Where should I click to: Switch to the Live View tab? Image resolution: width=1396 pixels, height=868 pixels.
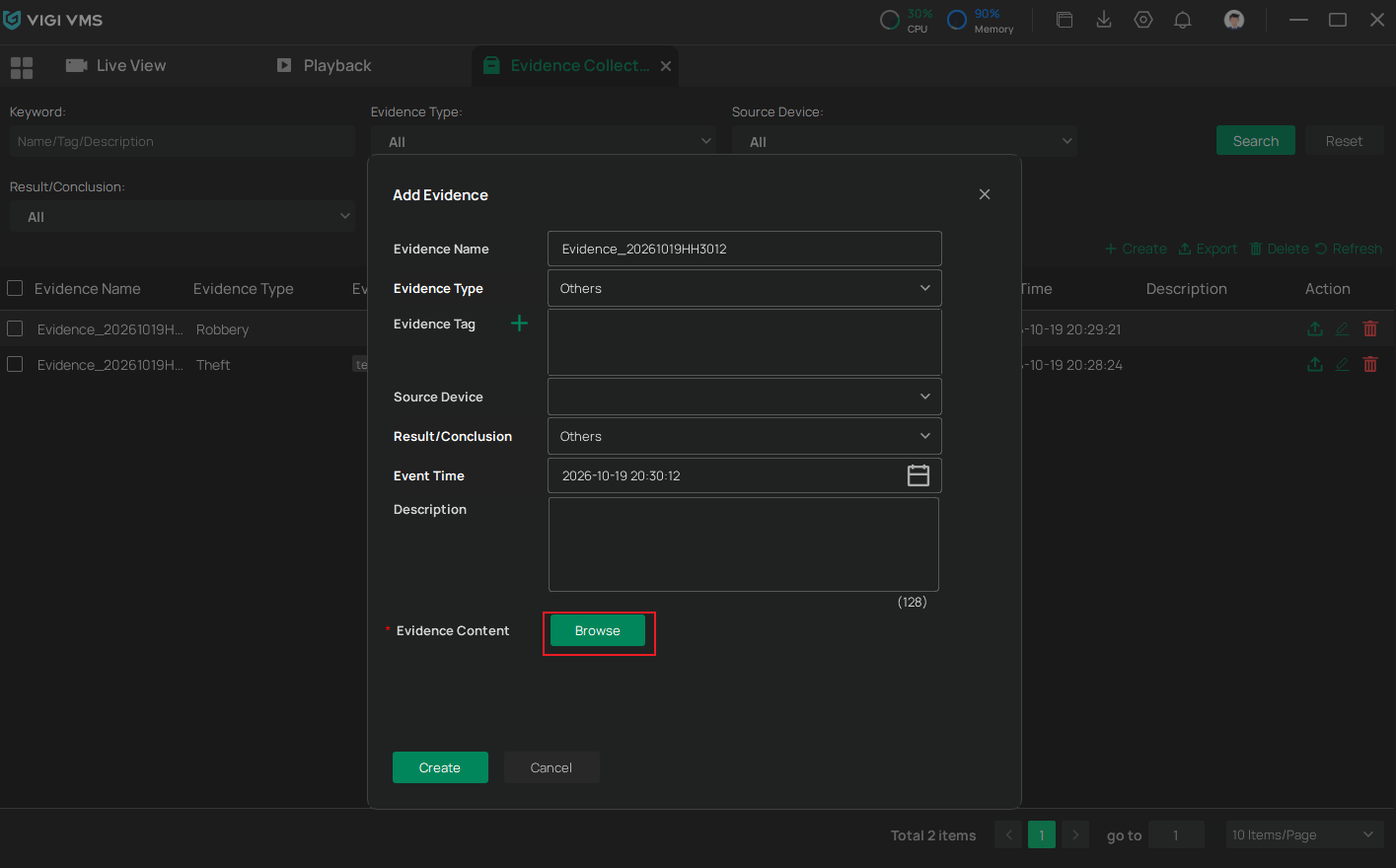click(116, 66)
